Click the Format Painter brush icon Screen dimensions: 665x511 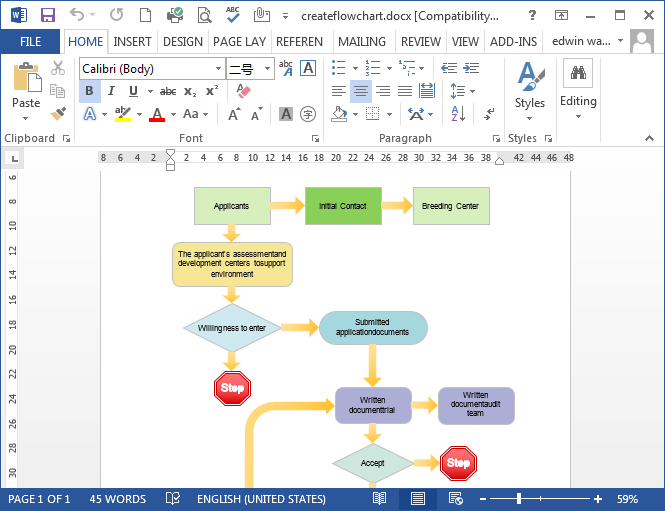click(58, 114)
